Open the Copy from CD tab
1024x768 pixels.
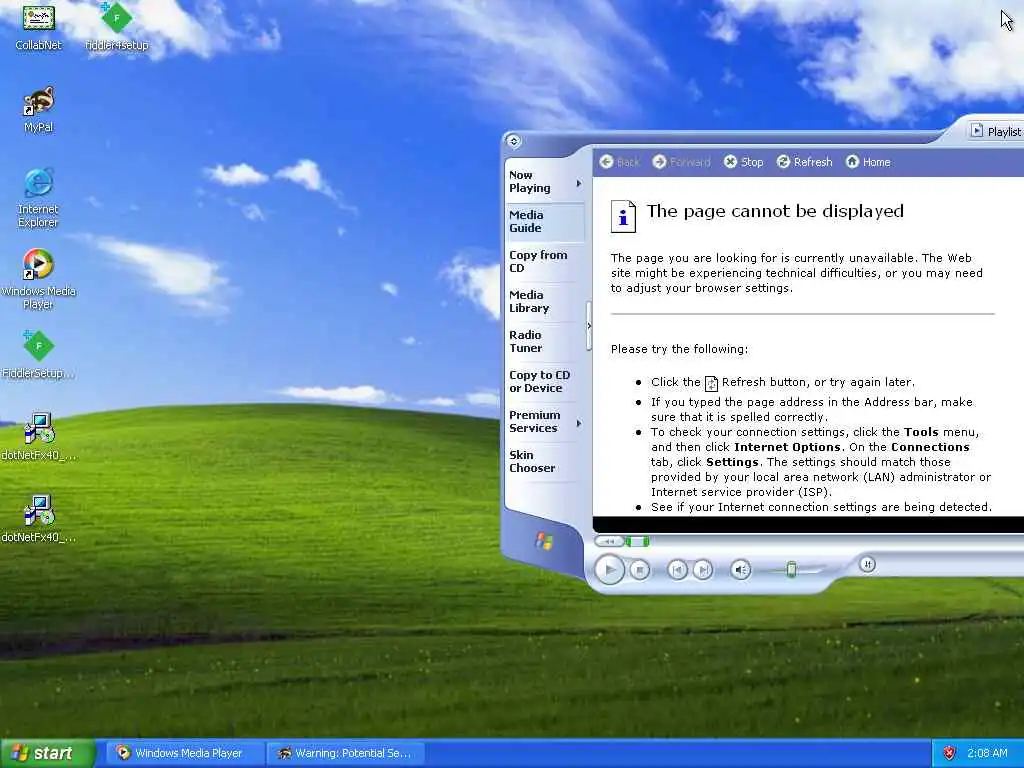point(545,261)
